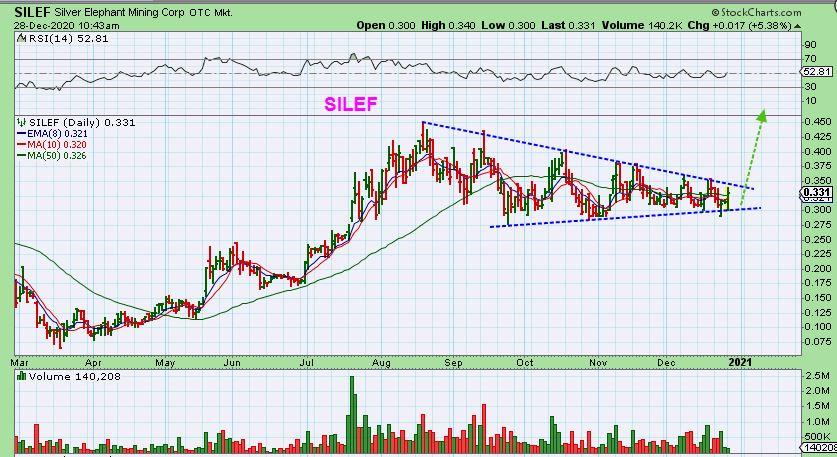Click the SILEF (Daily) 0.331 legend
The height and width of the screenshot is (457, 837).
click(x=82, y=122)
